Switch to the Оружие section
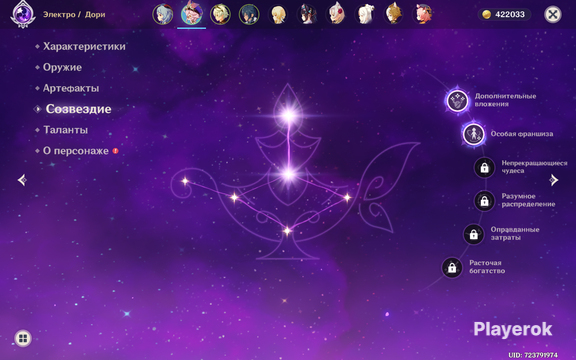The height and width of the screenshot is (360, 576). tap(62, 67)
